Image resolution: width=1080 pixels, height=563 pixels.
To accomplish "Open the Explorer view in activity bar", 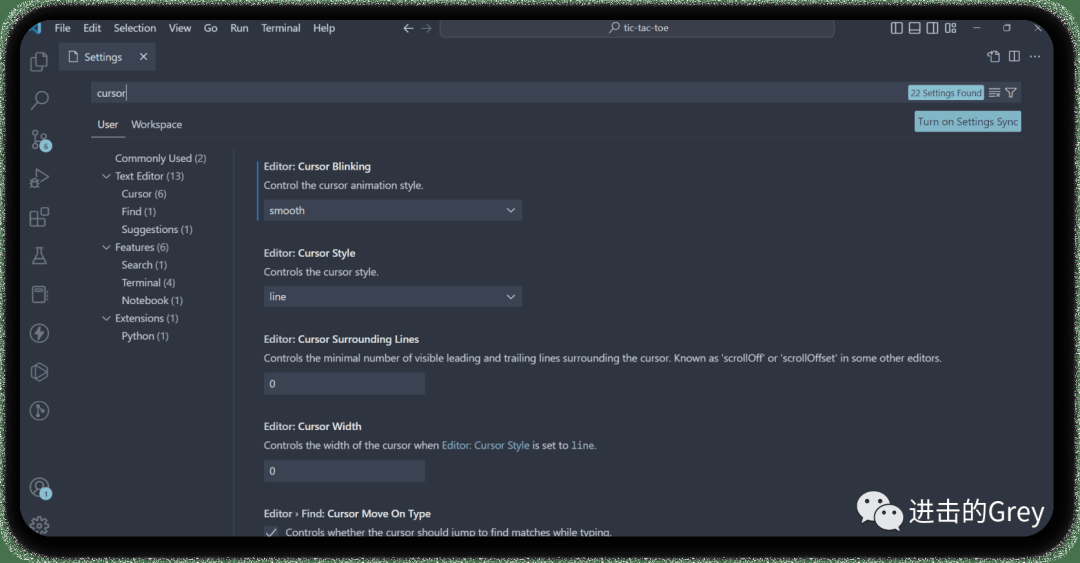I will coord(39,61).
